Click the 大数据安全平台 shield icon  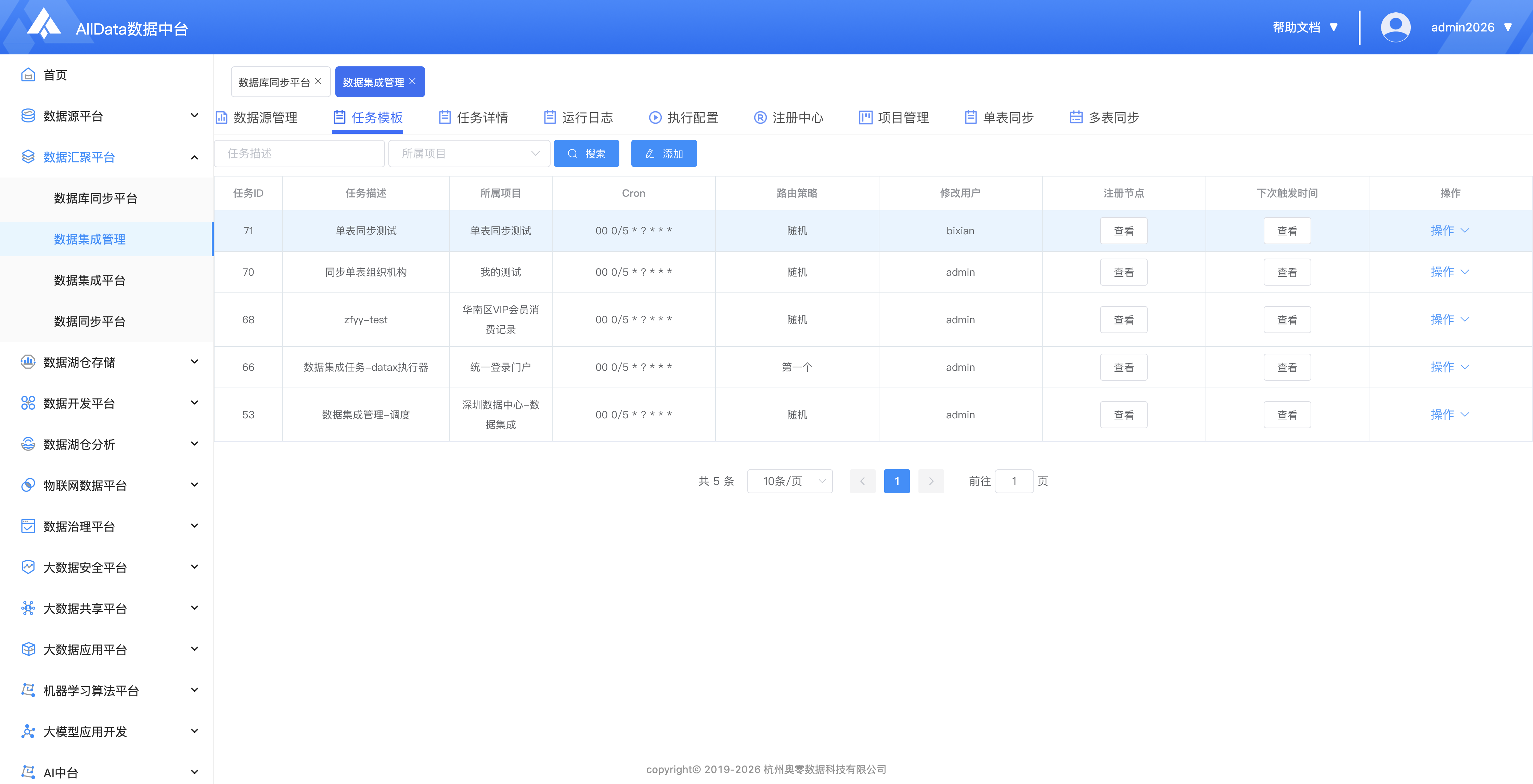coord(28,567)
